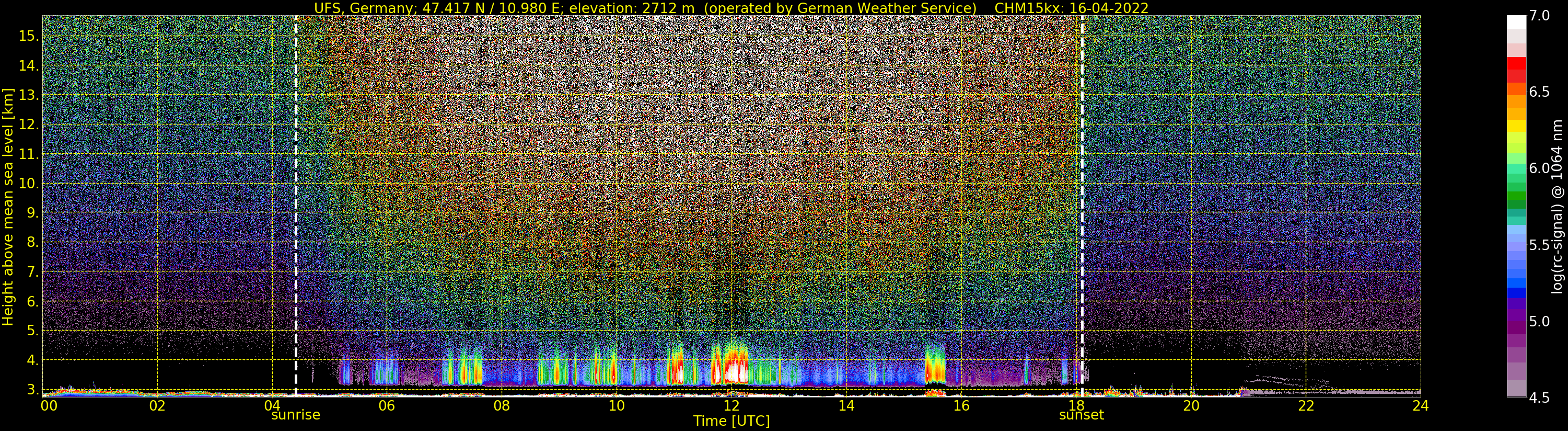Viewport: 1568px width, 431px height.
Task: Click the height tick label "9."
Action: [x=33, y=213]
